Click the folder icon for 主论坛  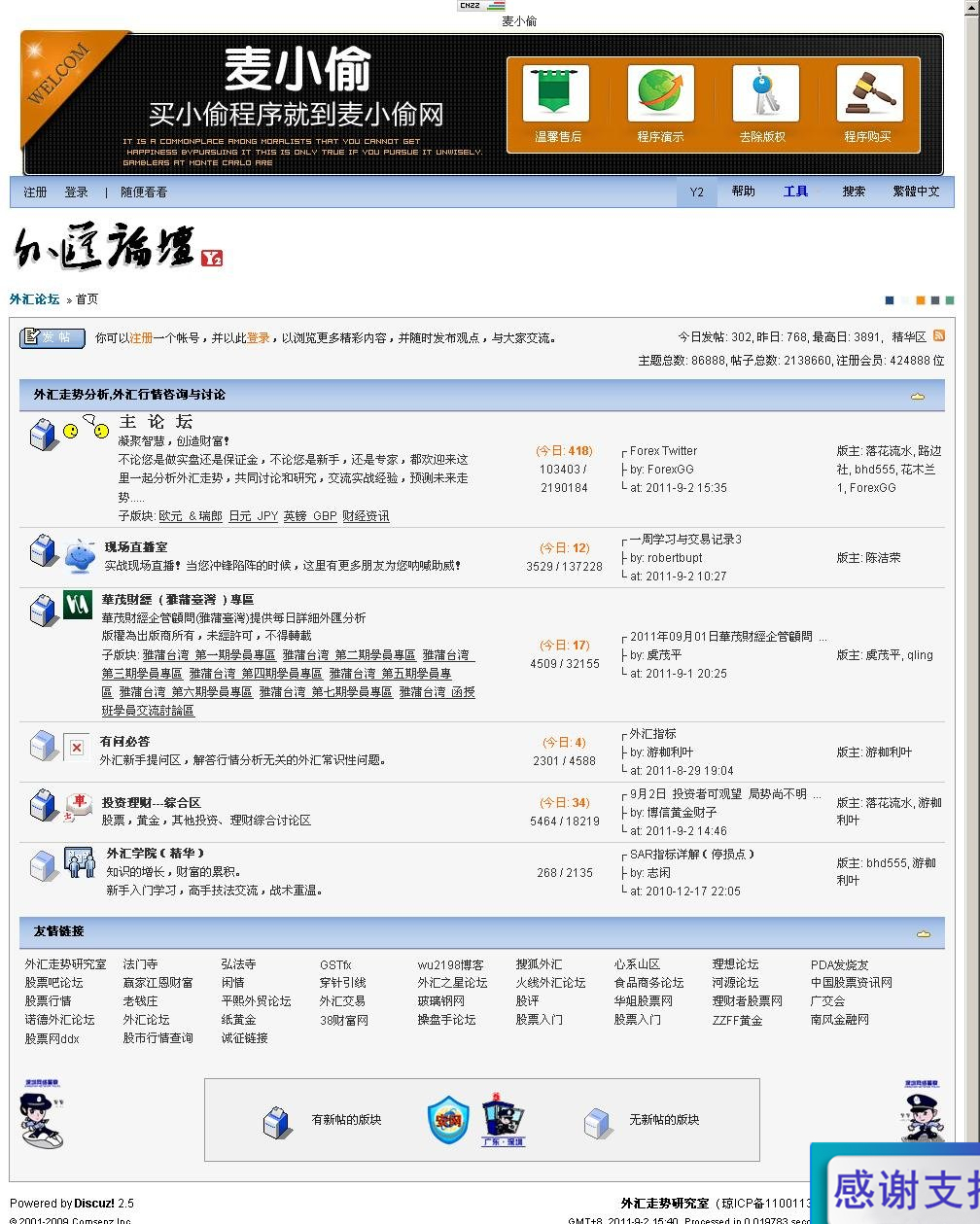(x=43, y=434)
